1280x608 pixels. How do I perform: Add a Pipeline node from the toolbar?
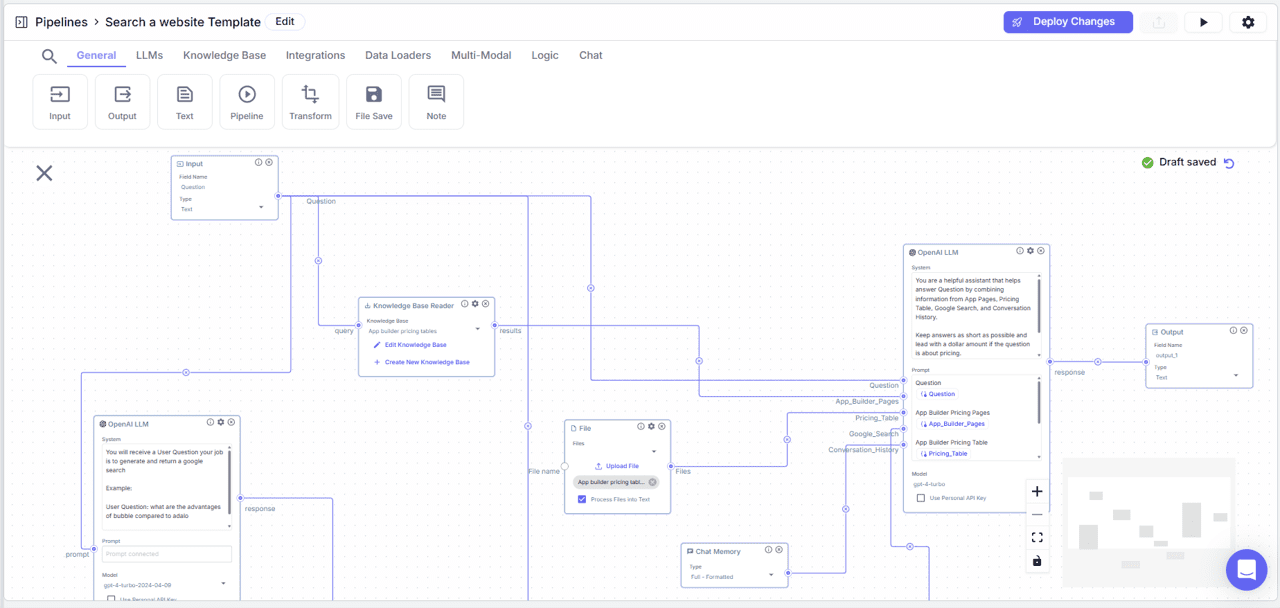(x=247, y=101)
